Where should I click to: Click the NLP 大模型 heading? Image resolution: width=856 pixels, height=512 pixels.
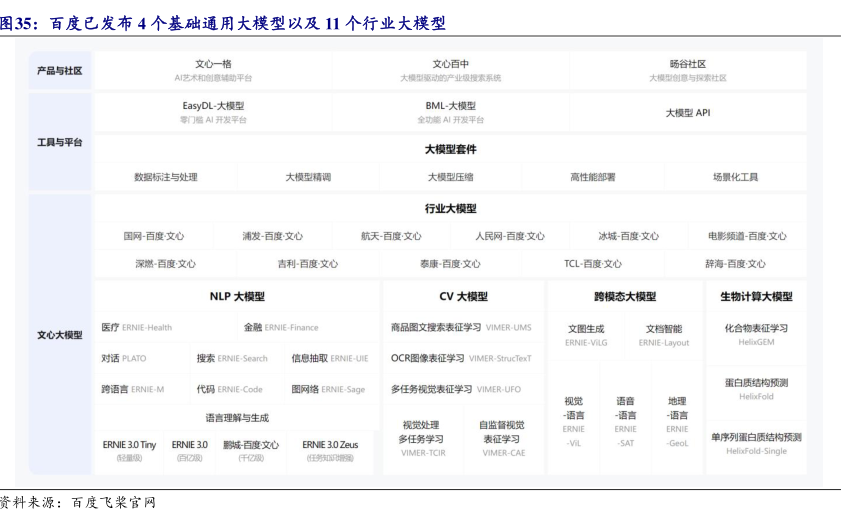[237, 296]
